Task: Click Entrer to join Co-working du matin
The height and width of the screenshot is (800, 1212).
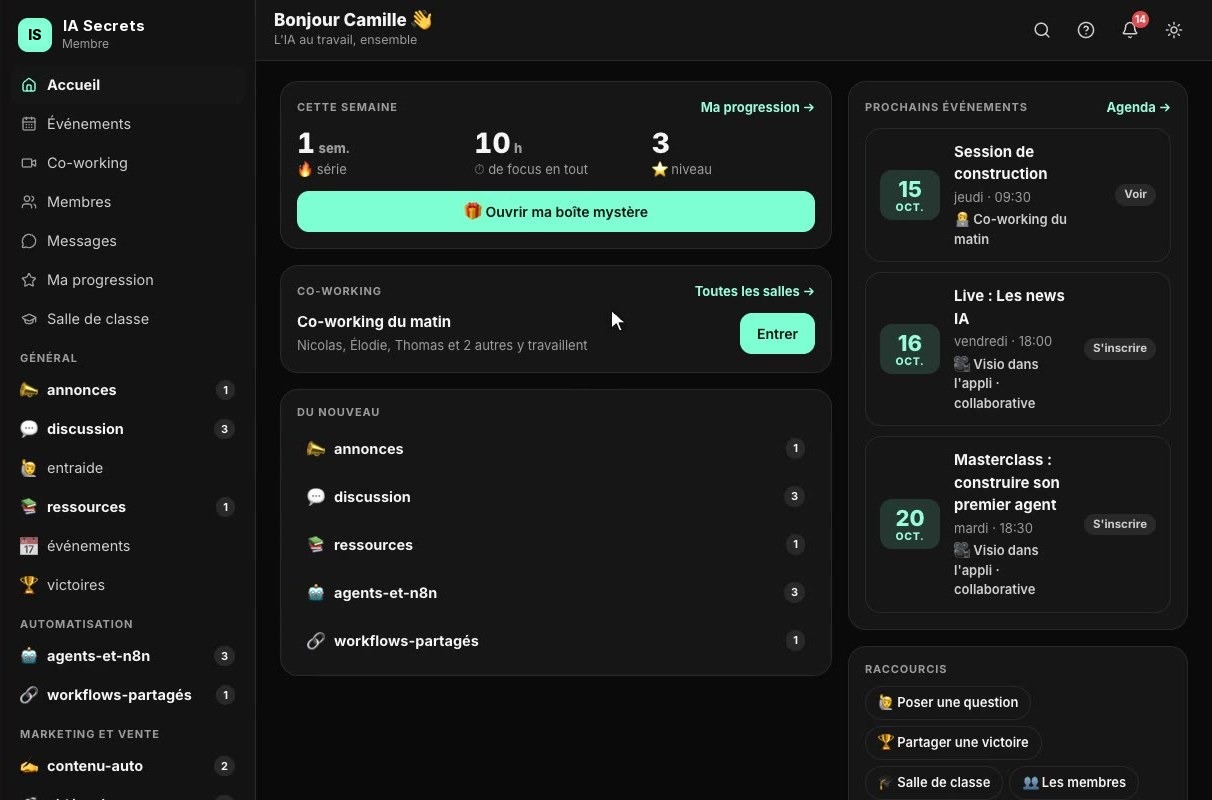Action: (777, 334)
